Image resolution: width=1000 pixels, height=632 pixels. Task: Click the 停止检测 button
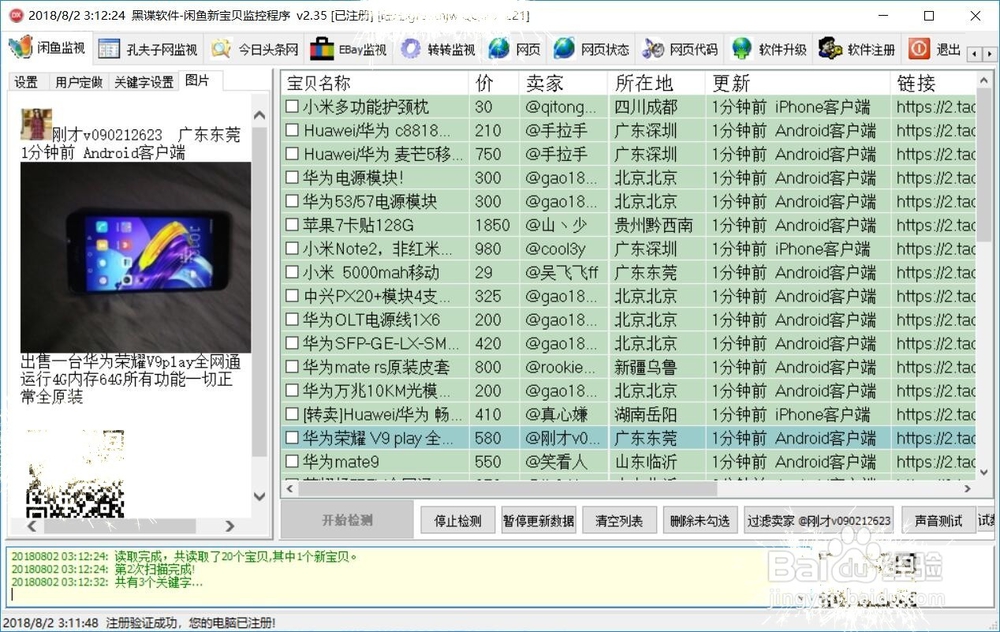[x=457, y=521]
